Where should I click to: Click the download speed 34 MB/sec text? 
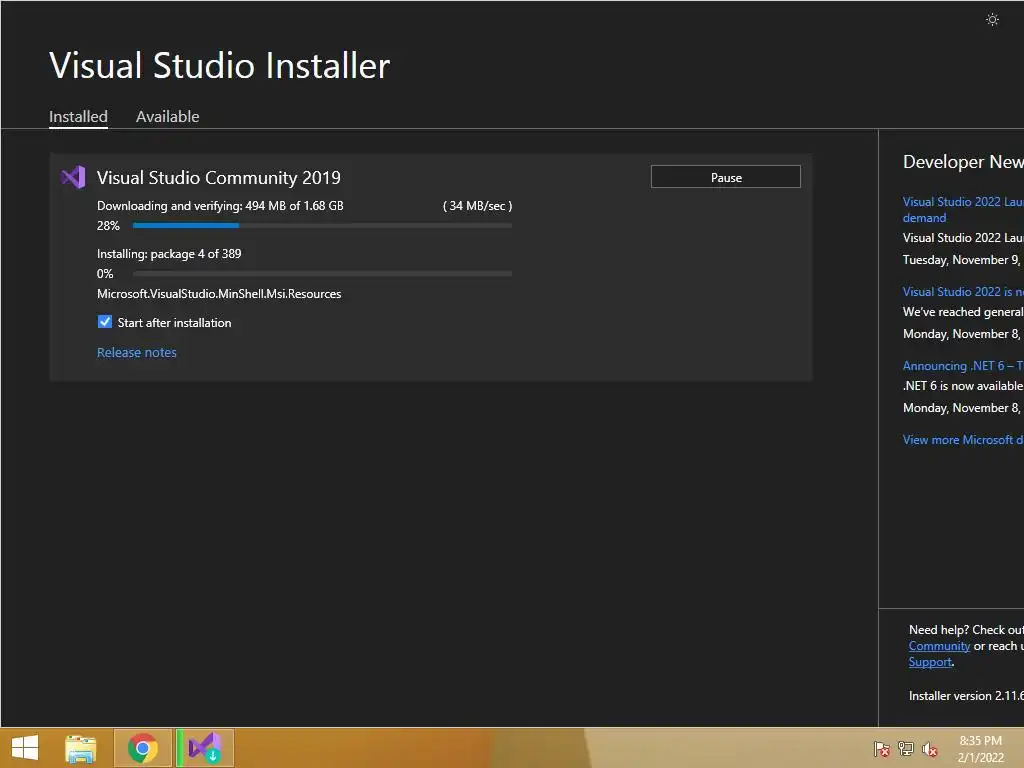point(477,206)
